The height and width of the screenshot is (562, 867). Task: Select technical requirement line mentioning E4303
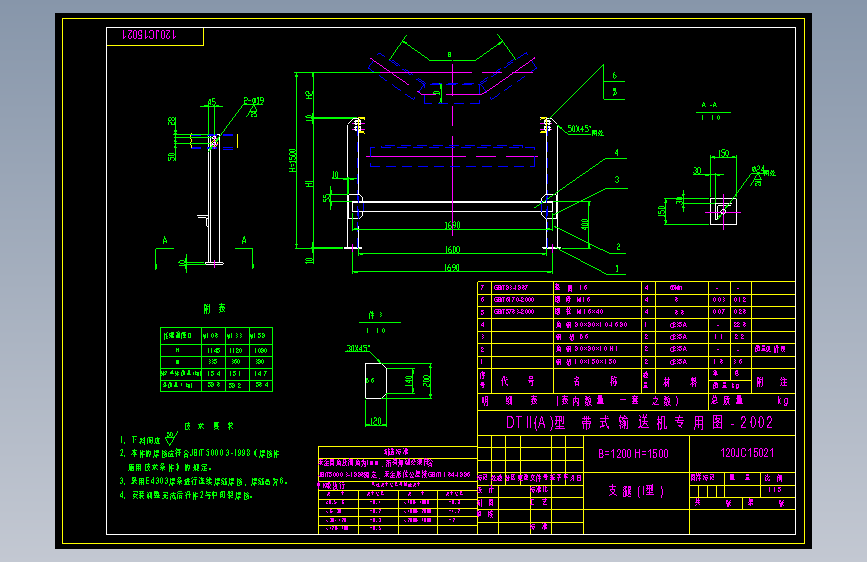pos(203,481)
